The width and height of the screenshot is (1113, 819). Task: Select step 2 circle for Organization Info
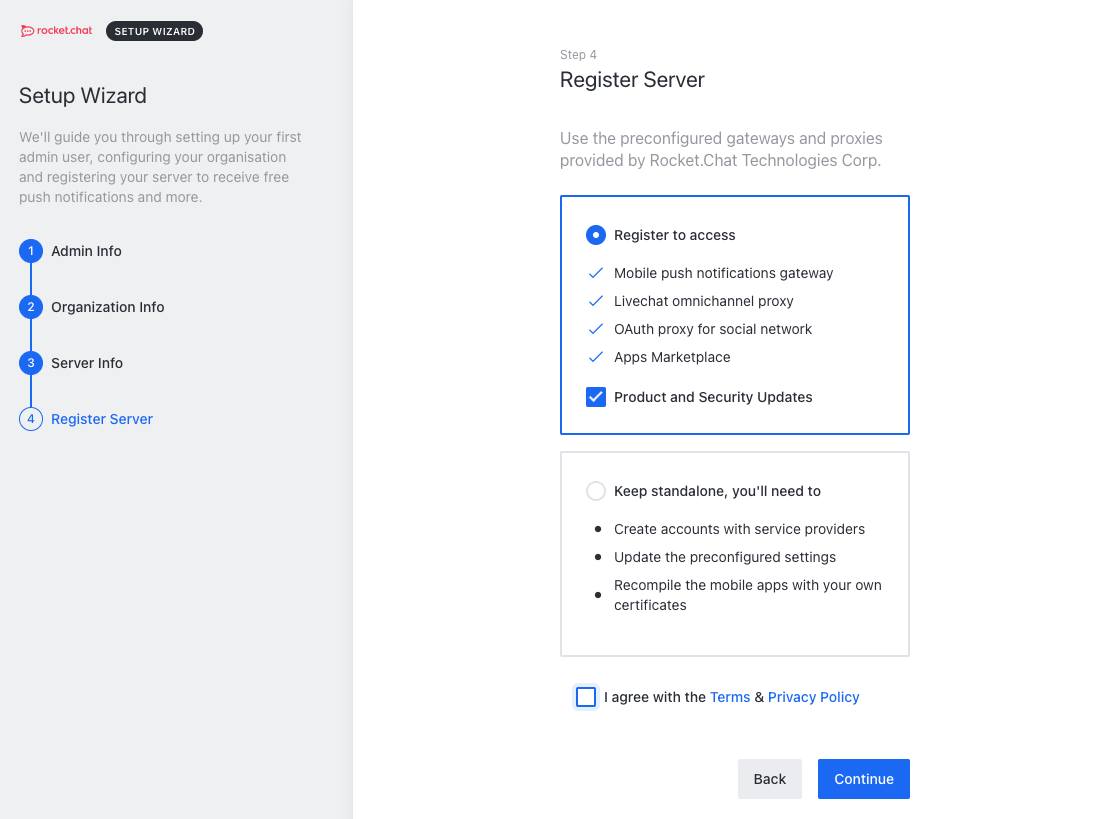[31, 307]
